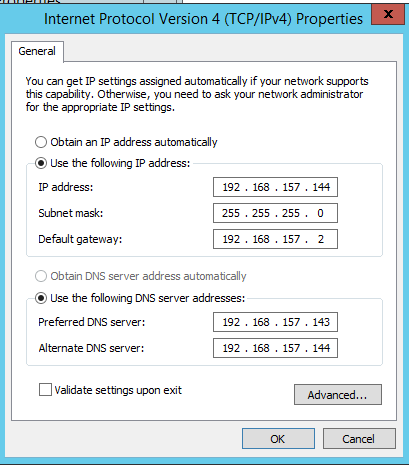This screenshot has width=409, height=465.
Task: Select the General tab
Action: [x=37, y=51]
